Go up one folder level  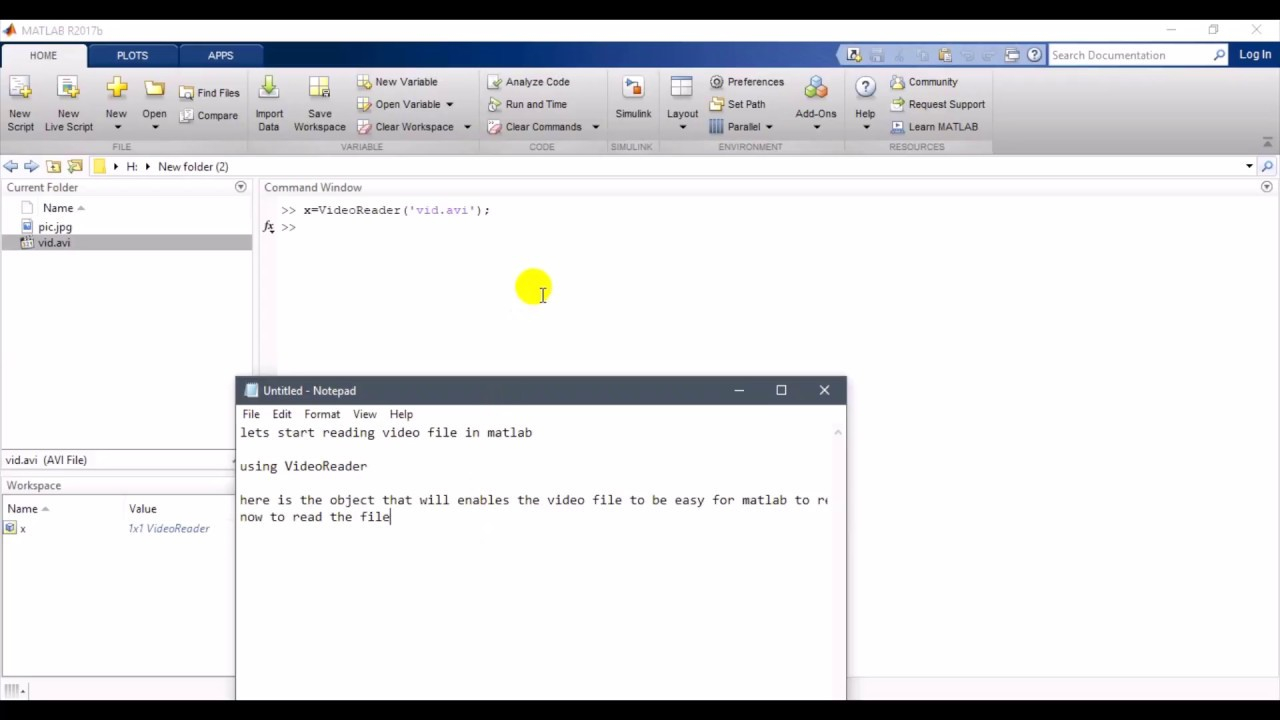tap(53, 167)
